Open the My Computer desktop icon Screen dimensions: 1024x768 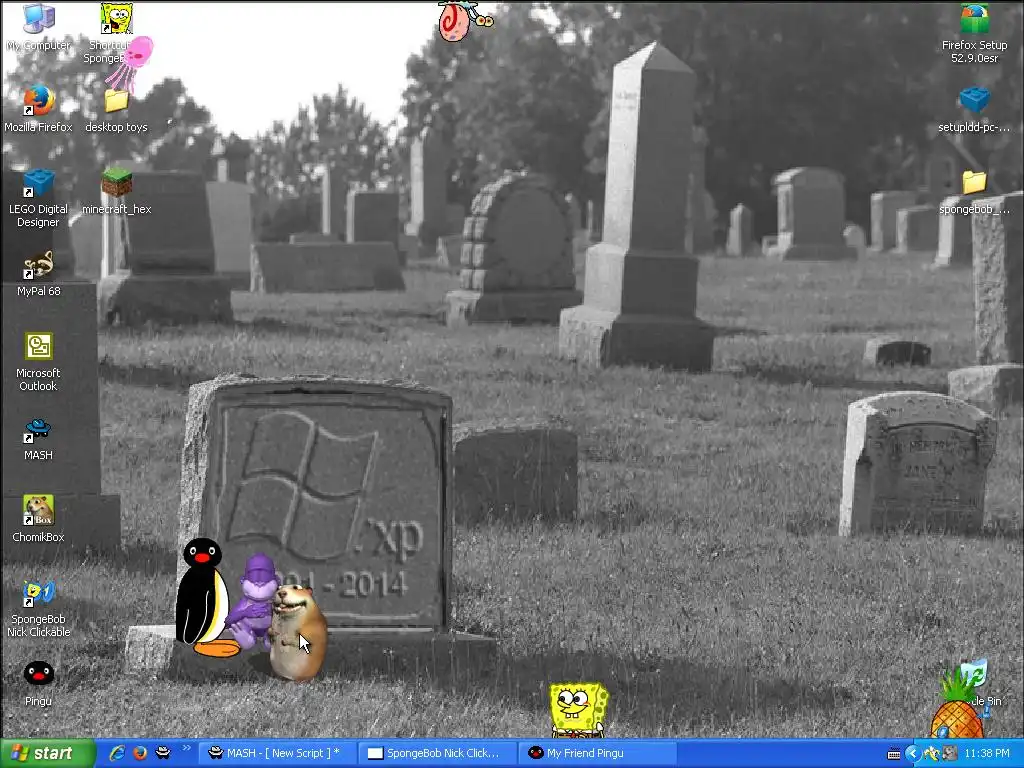39,27
